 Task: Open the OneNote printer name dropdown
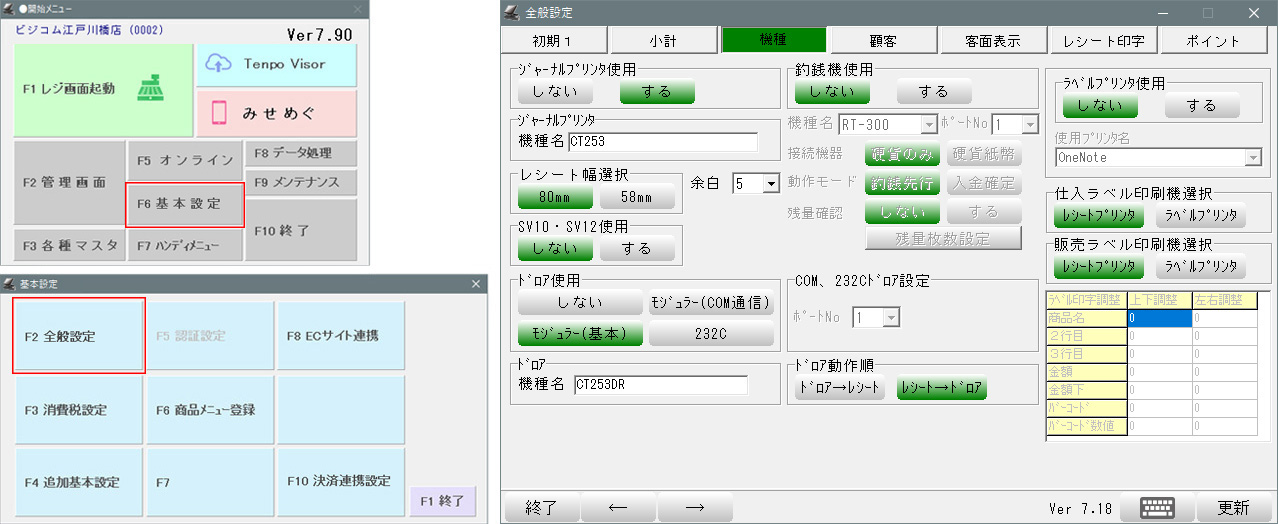coord(1252,158)
